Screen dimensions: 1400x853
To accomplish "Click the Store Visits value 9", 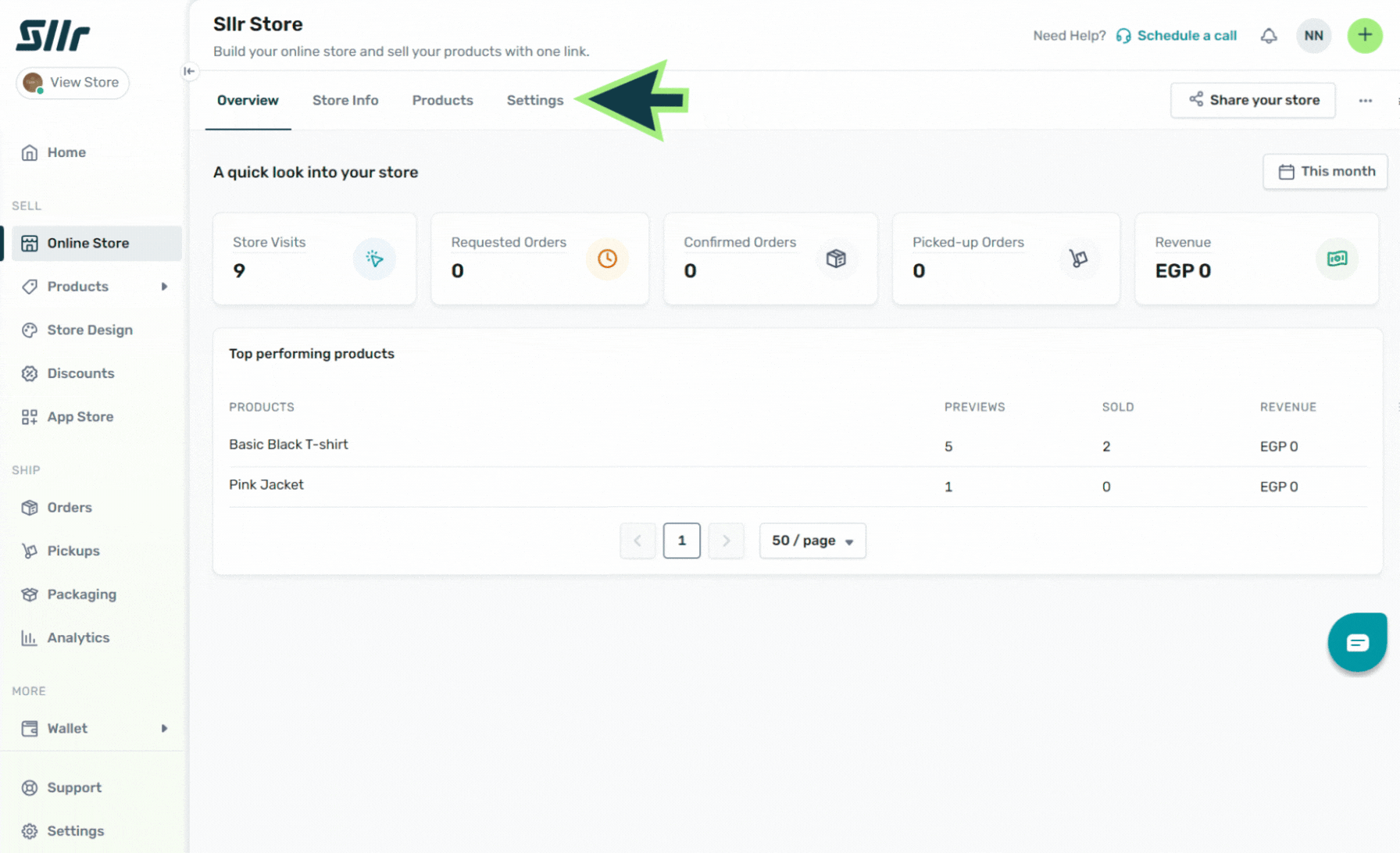I will [239, 271].
